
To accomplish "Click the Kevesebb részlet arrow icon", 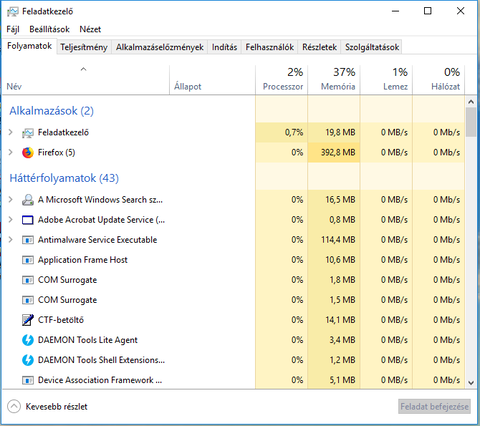I will (x=14, y=407).
